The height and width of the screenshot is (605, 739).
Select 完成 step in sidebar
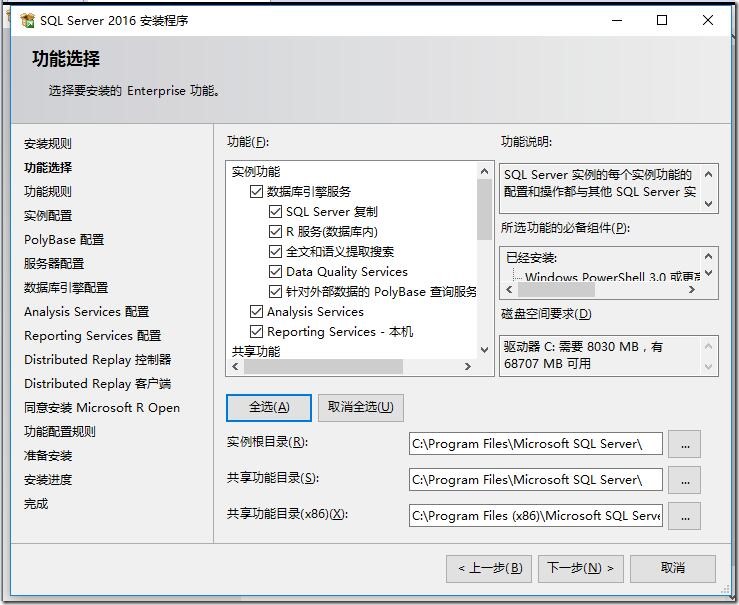(36, 504)
